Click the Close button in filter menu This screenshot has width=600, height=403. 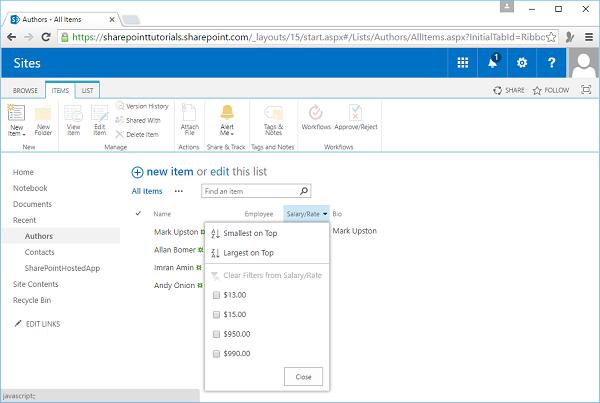pyautogui.click(x=303, y=376)
